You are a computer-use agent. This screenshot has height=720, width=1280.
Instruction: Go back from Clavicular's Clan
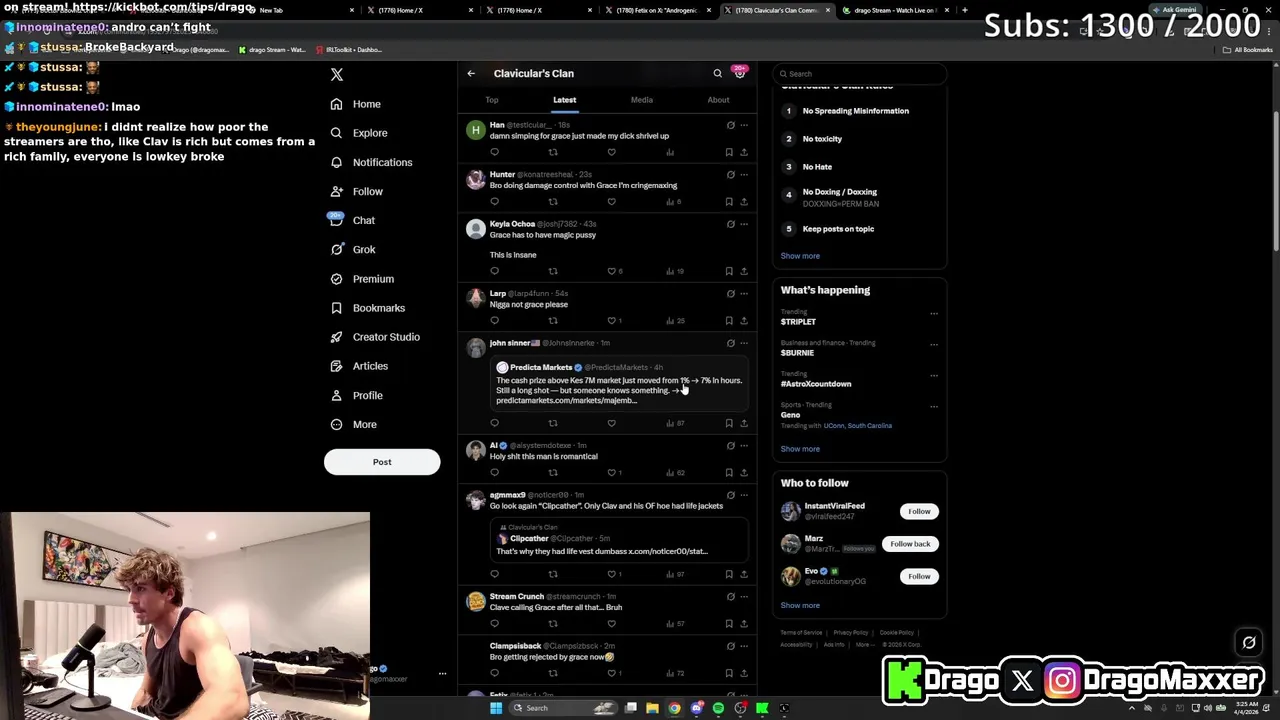(x=471, y=73)
